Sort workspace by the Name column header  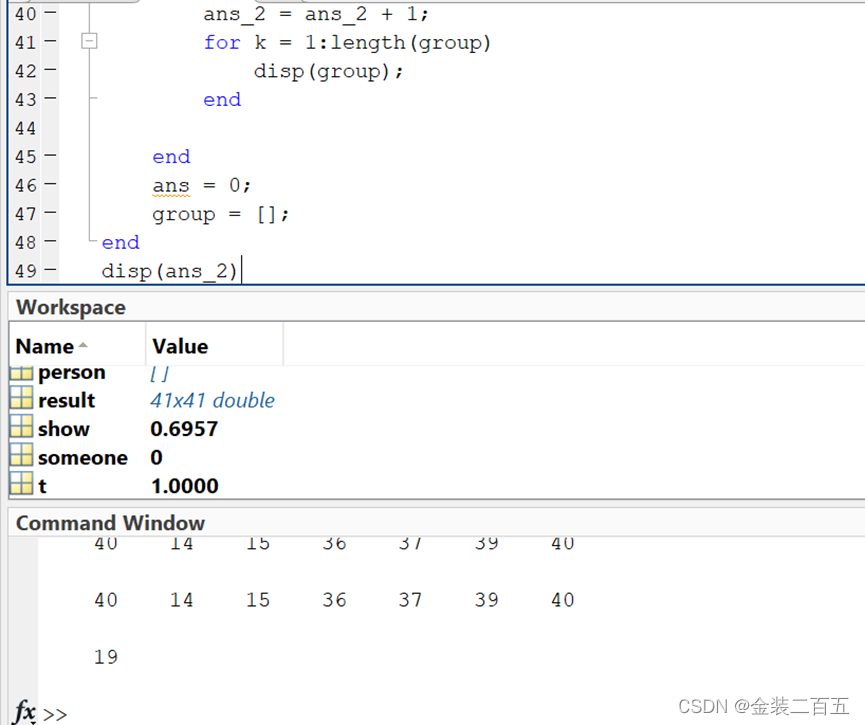pos(77,346)
